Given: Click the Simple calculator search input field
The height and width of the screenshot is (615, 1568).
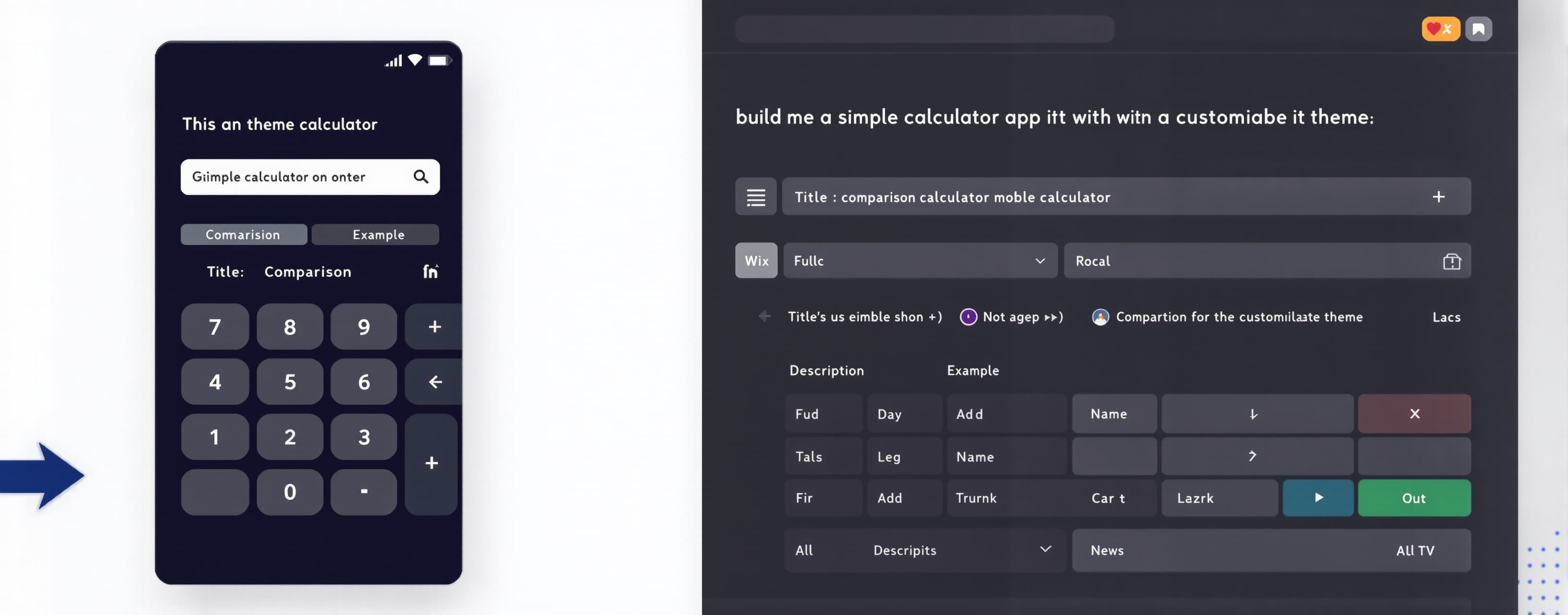Looking at the screenshot, I should [x=310, y=177].
